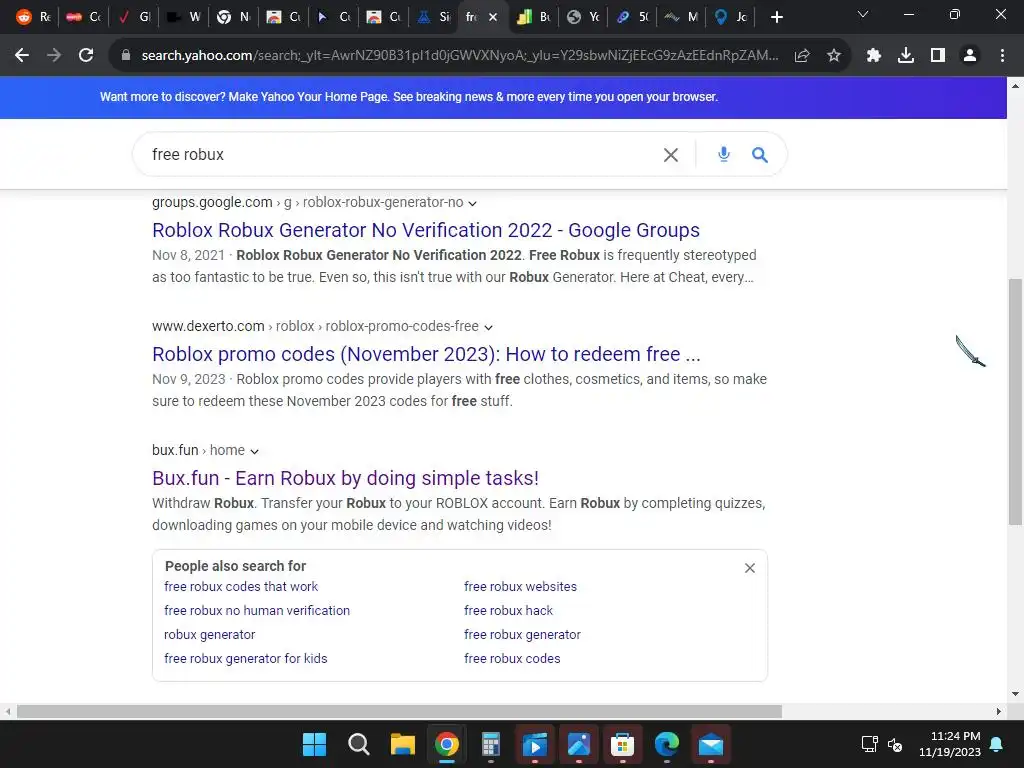
Task: Switch to the 'Si' tab
Action: click(x=434, y=17)
